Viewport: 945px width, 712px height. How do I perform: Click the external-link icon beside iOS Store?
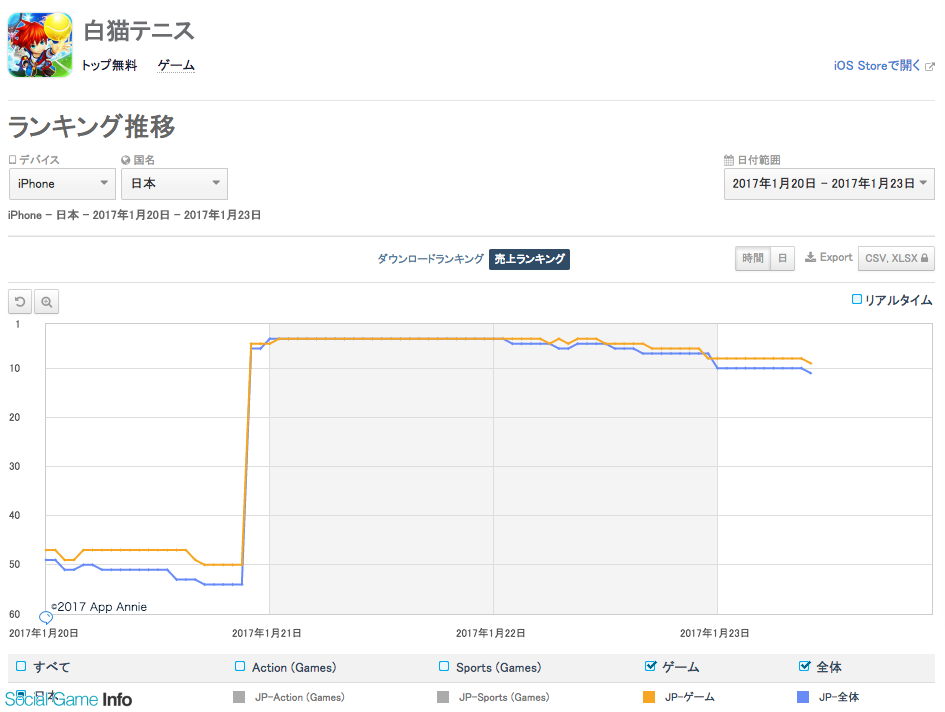pyautogui.click(x=930, y=66)
